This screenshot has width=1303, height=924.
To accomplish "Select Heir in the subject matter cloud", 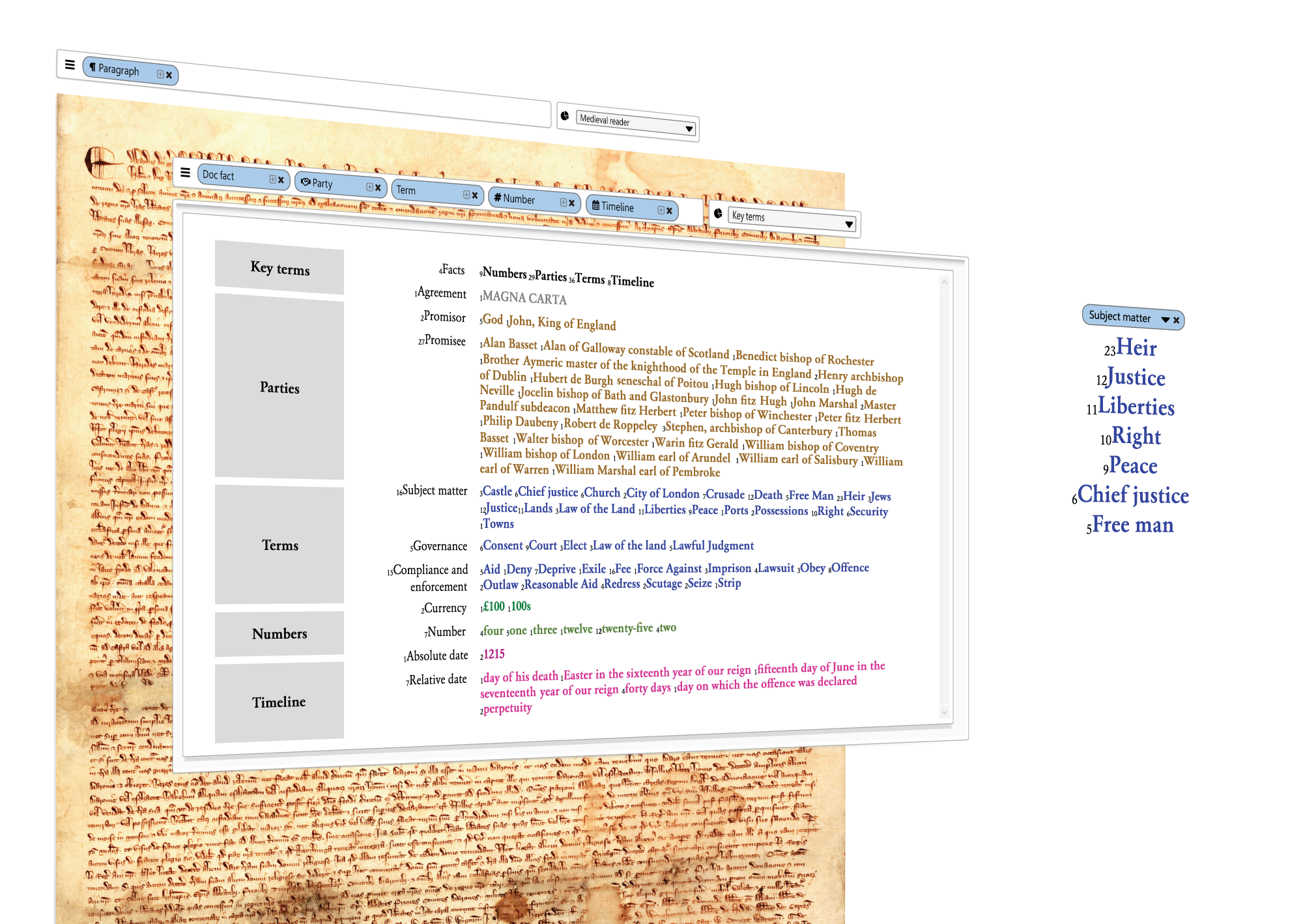I will pos(1136,347).
